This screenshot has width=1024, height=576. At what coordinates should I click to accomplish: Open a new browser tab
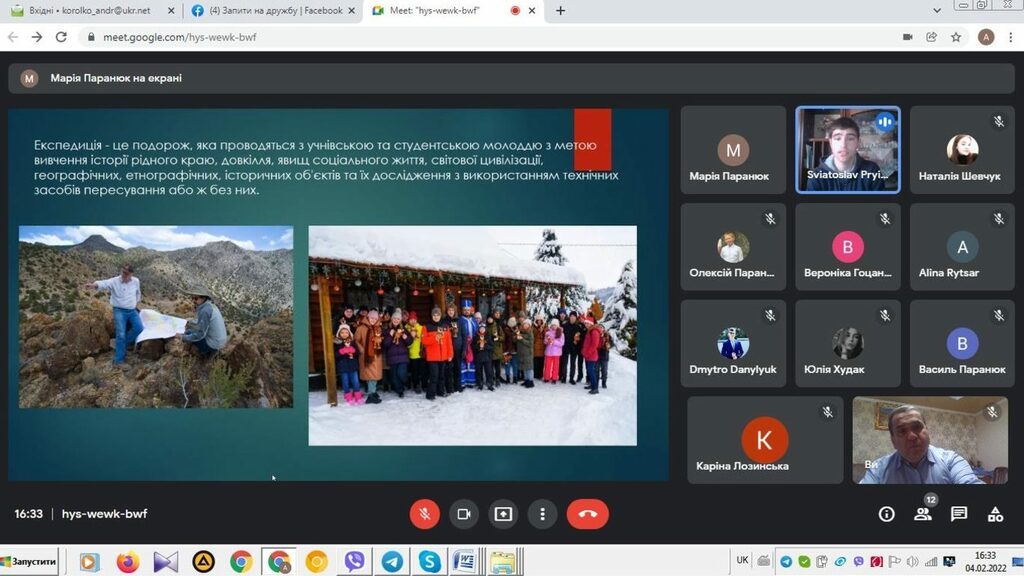560,11
